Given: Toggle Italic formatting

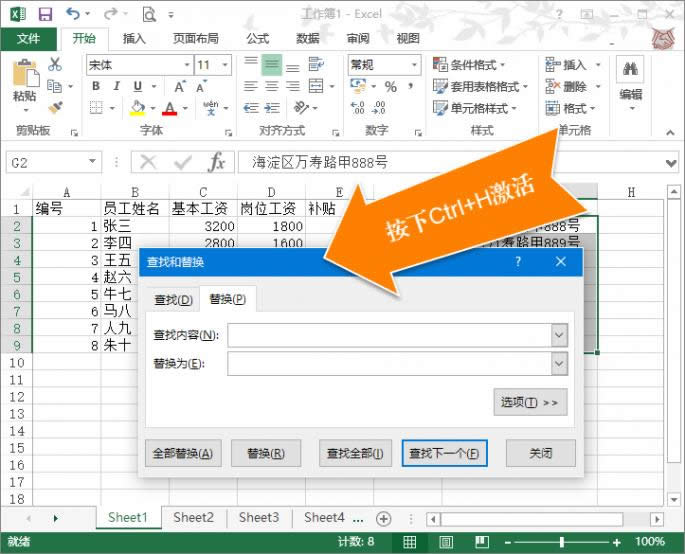Looking at the screenshot, I should [118, 87].
